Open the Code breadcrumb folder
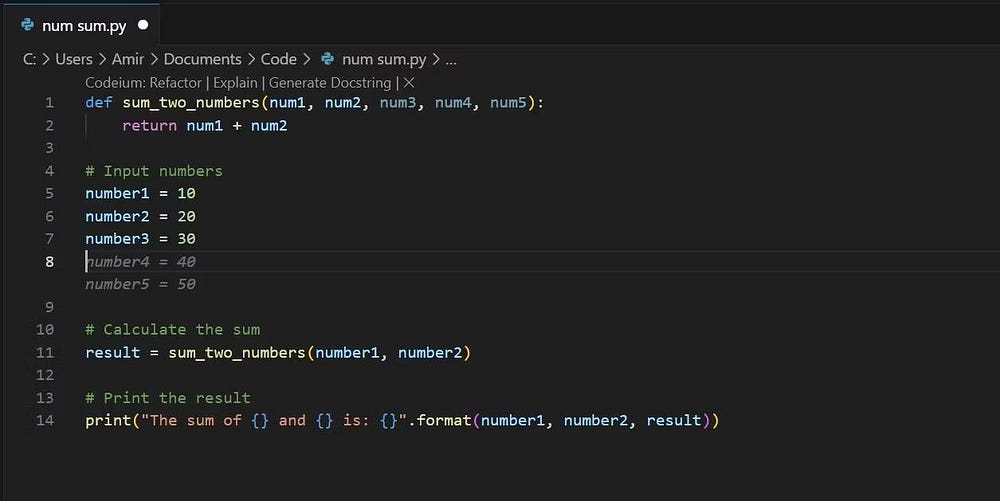This screenshot has width=1000, height=501. click(279, 59)
